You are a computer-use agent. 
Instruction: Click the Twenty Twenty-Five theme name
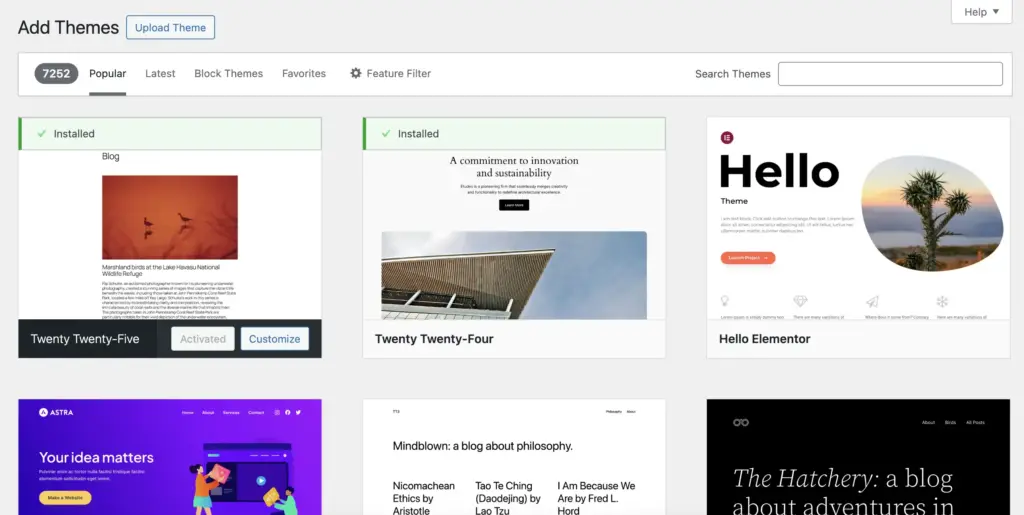(85, 339)
